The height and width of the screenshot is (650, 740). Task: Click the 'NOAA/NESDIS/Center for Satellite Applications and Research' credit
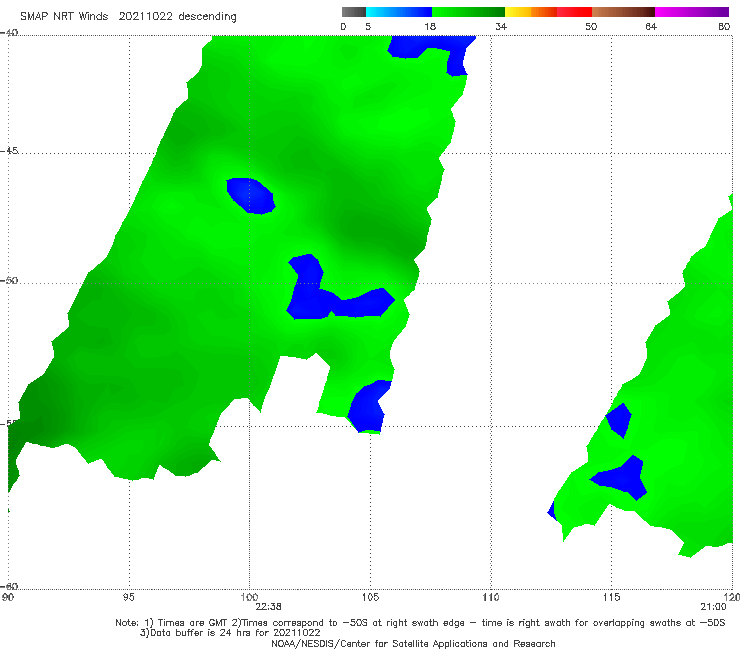(413, 643)
